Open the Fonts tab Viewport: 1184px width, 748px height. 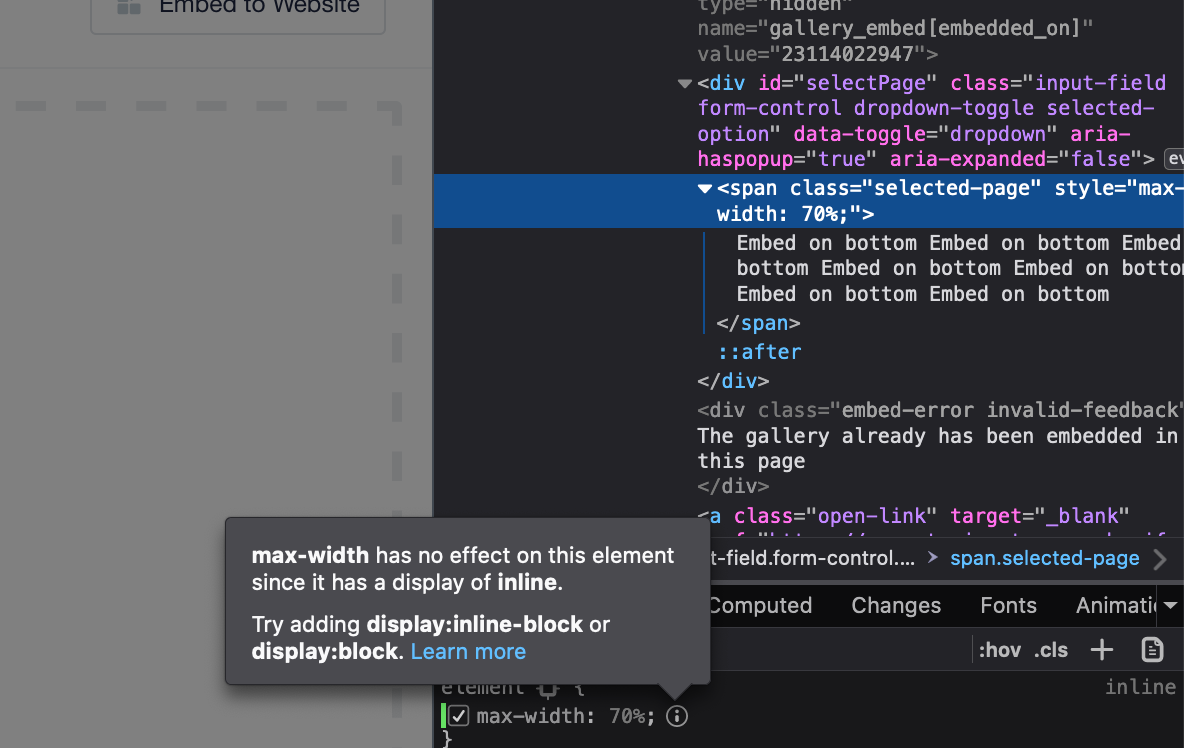tap(1008, 605)
